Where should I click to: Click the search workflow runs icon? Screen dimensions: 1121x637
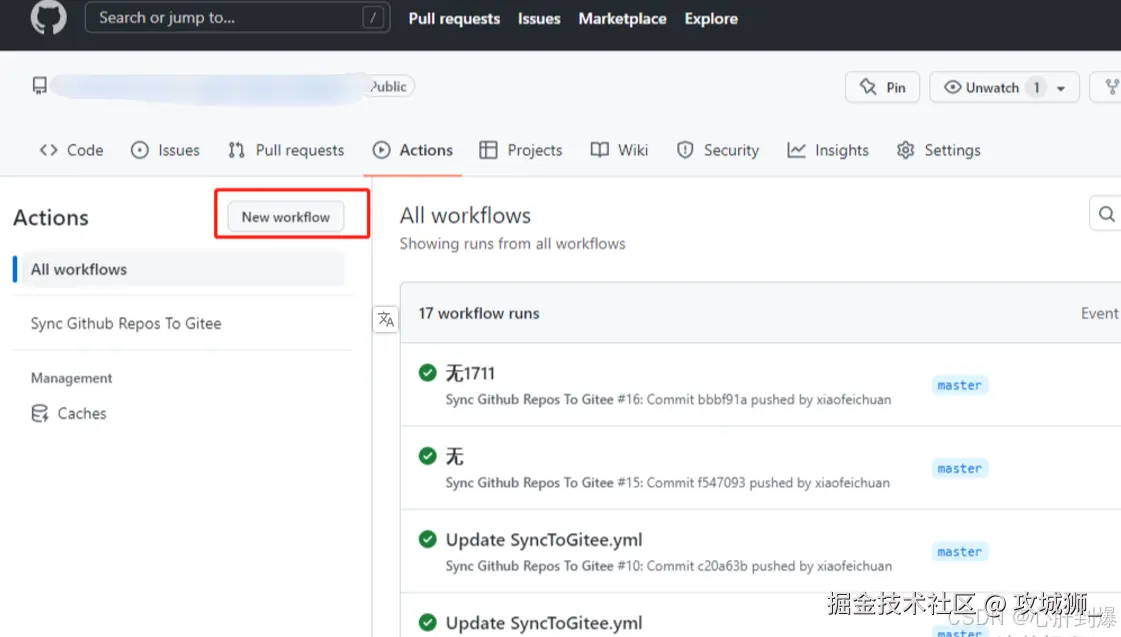[1106, 214]
